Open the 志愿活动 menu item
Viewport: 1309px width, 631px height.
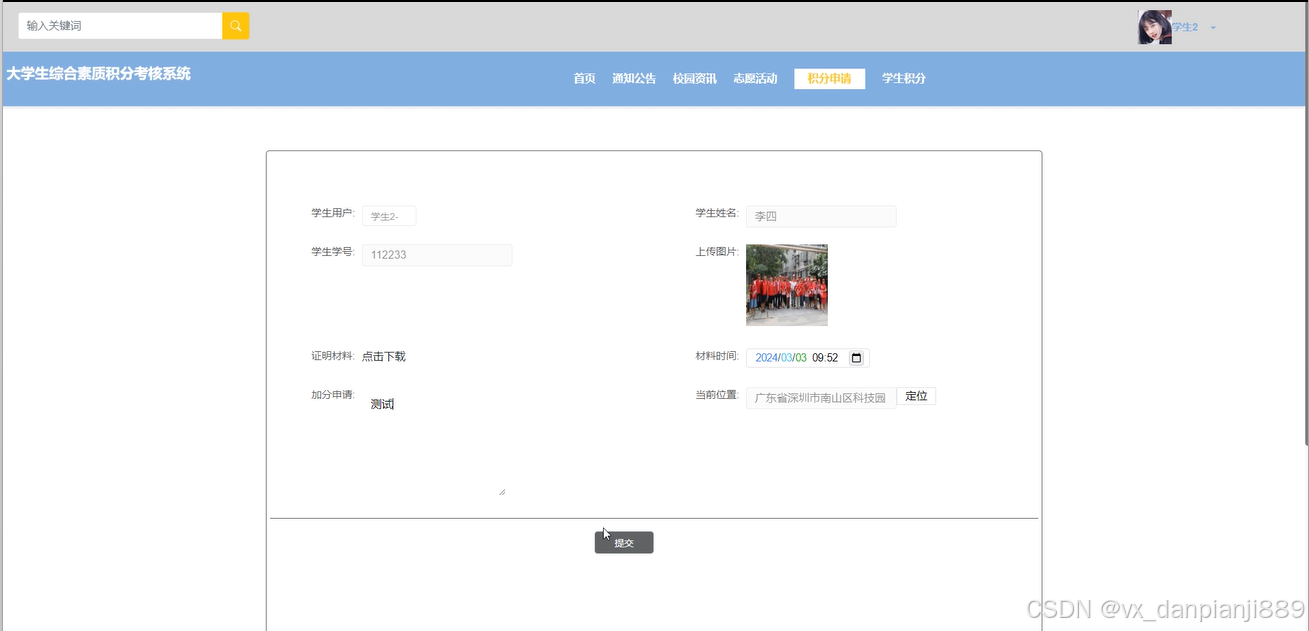[x=755, y=79]
